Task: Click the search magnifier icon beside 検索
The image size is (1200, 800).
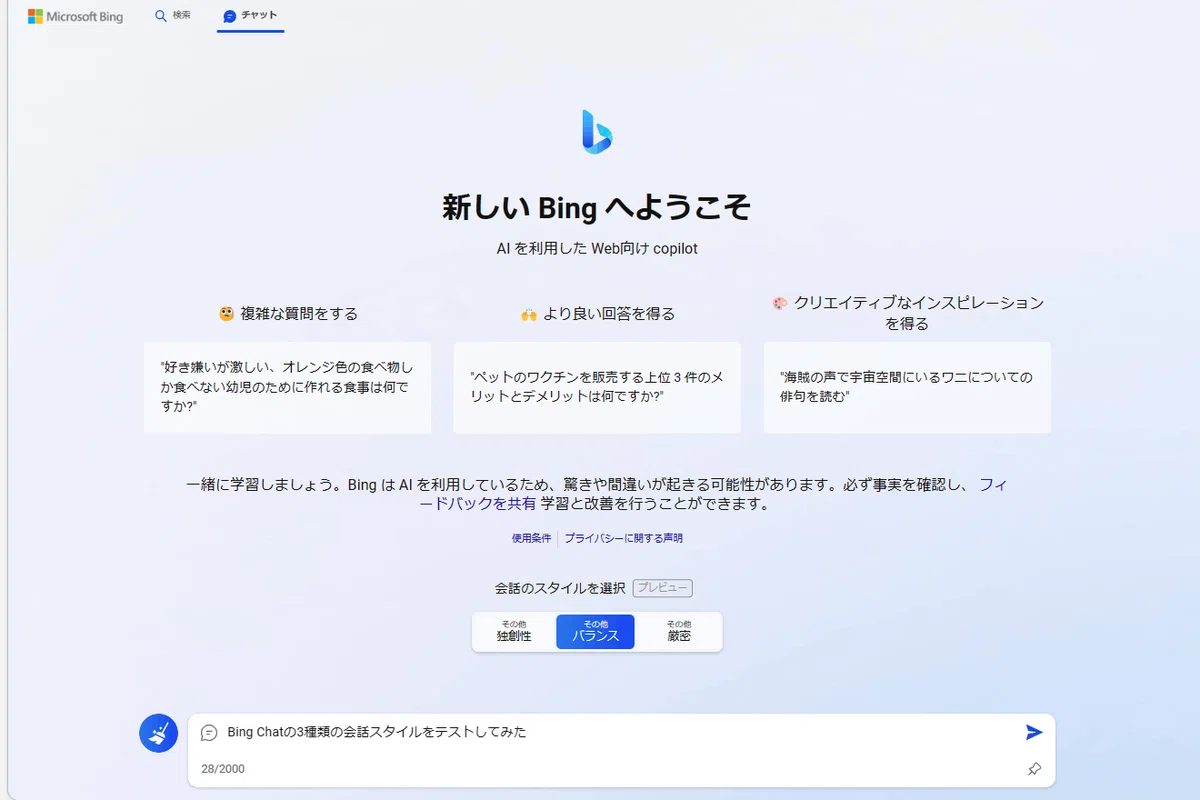Action: click(x=161, y=16)
